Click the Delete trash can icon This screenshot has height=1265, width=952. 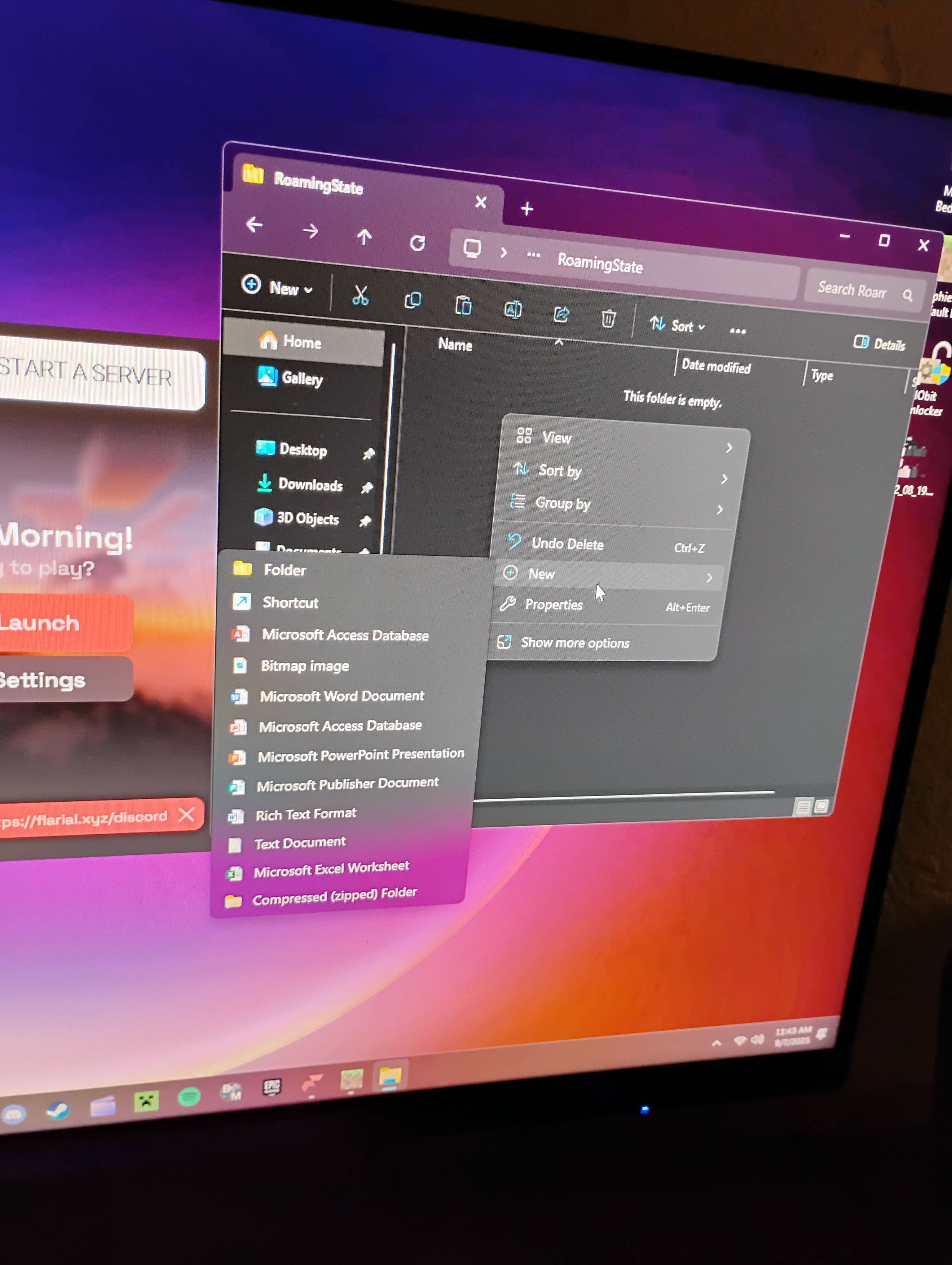(x=608, y=318)
